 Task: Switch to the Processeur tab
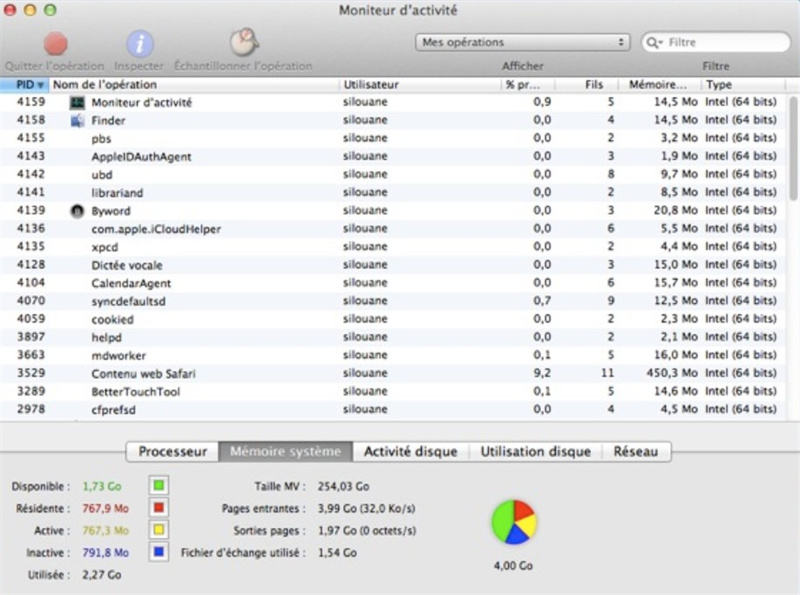[172, 452]
